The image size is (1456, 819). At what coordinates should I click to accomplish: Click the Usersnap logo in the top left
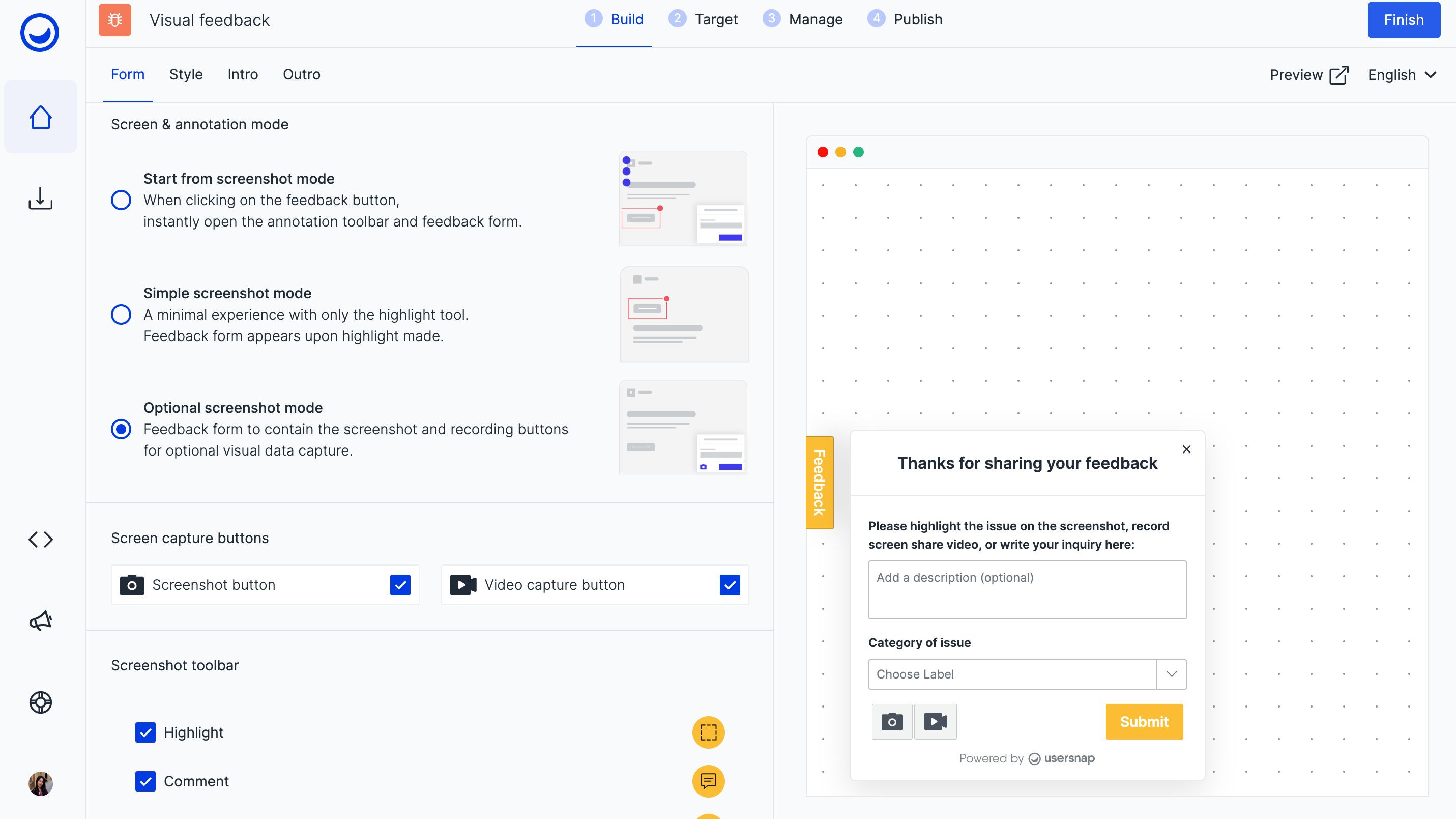[x=39, y=32]
